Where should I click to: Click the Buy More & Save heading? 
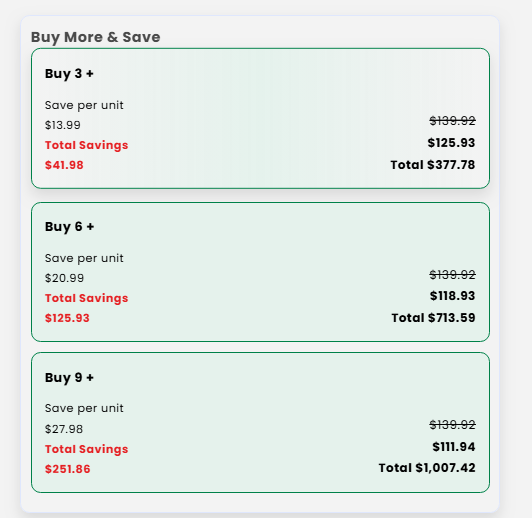[x=96, y=37]
